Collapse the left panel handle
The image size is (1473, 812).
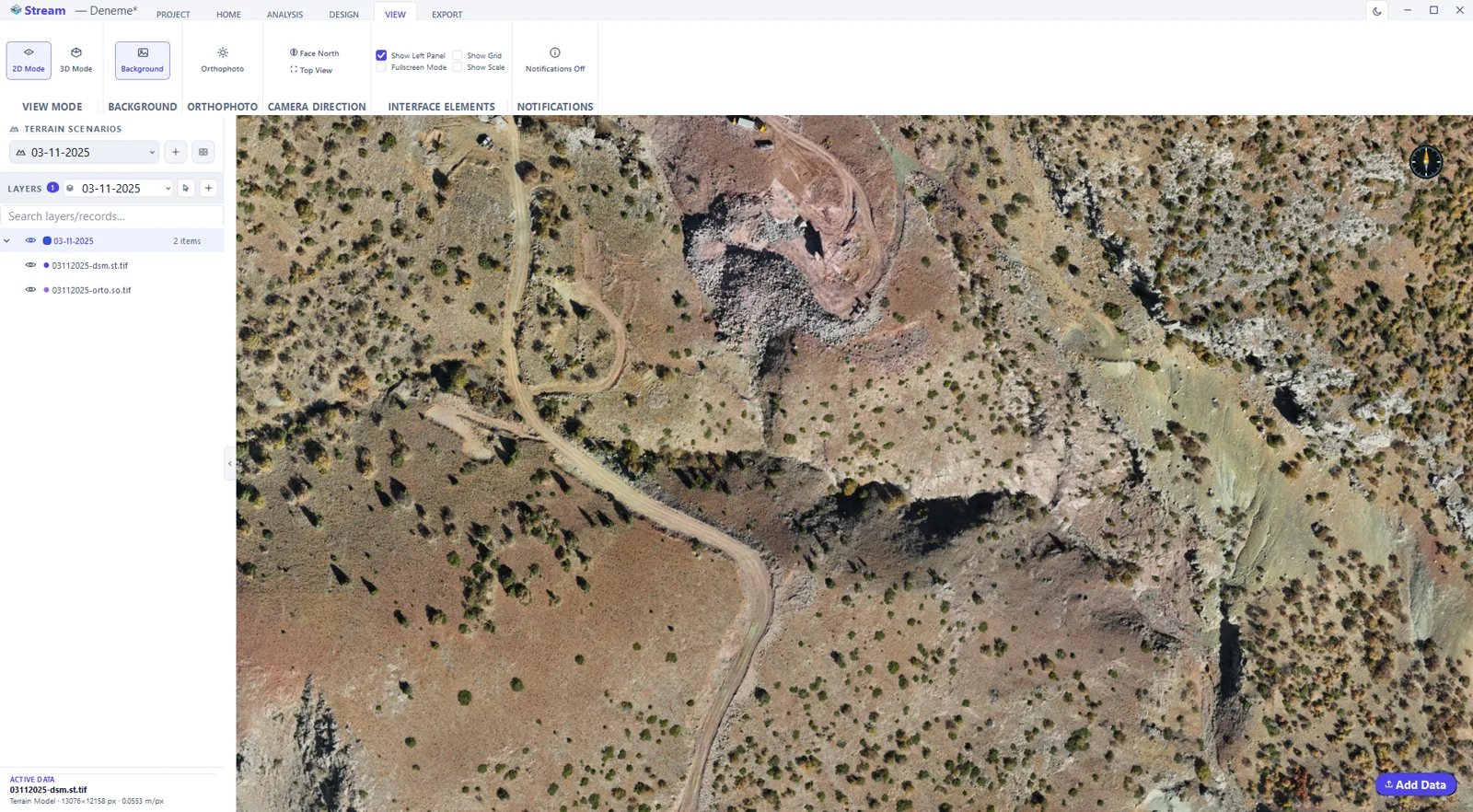tap(230, 463)
